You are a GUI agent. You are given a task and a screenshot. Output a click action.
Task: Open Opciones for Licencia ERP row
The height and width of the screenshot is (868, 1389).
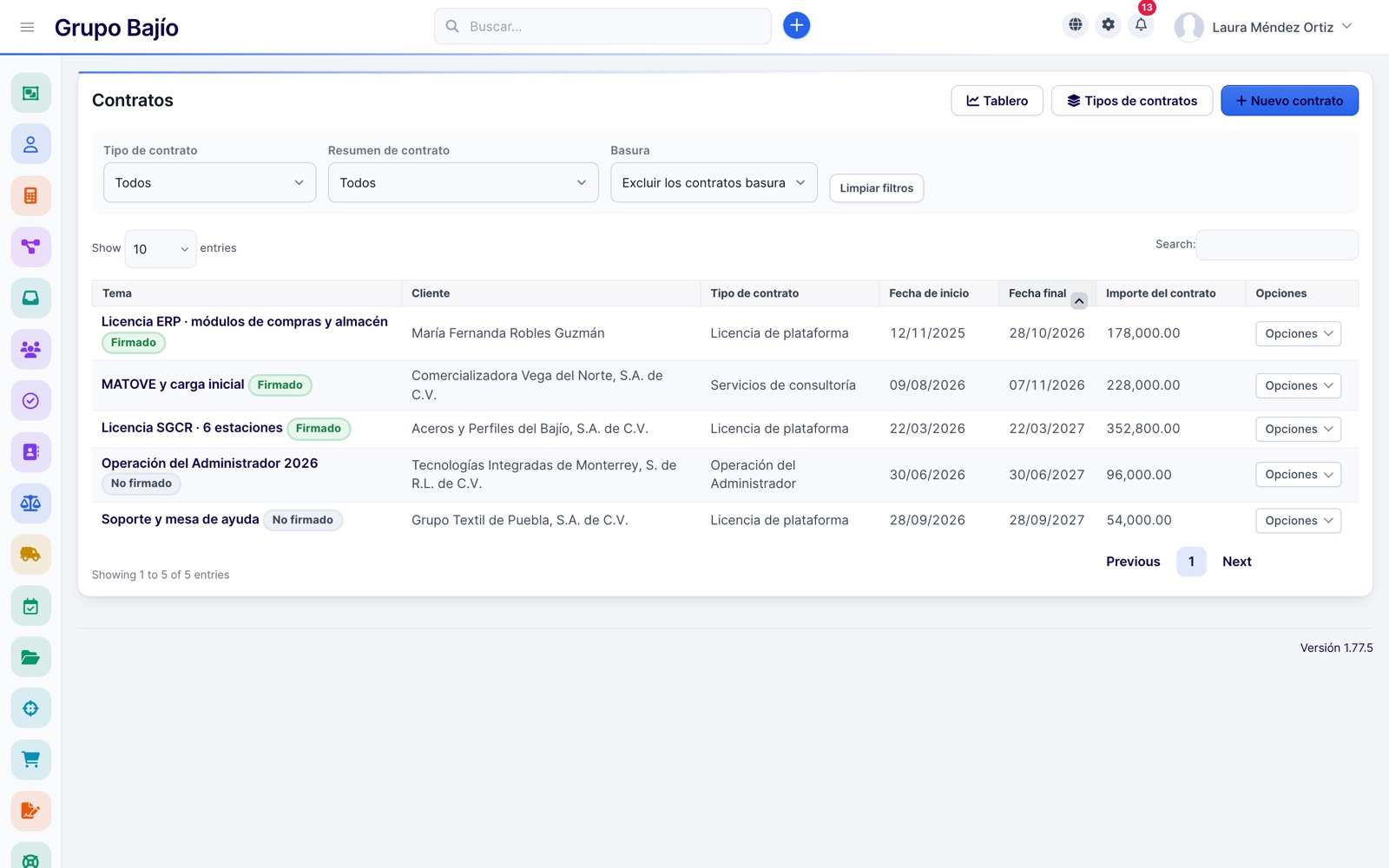click(1298, 333)
